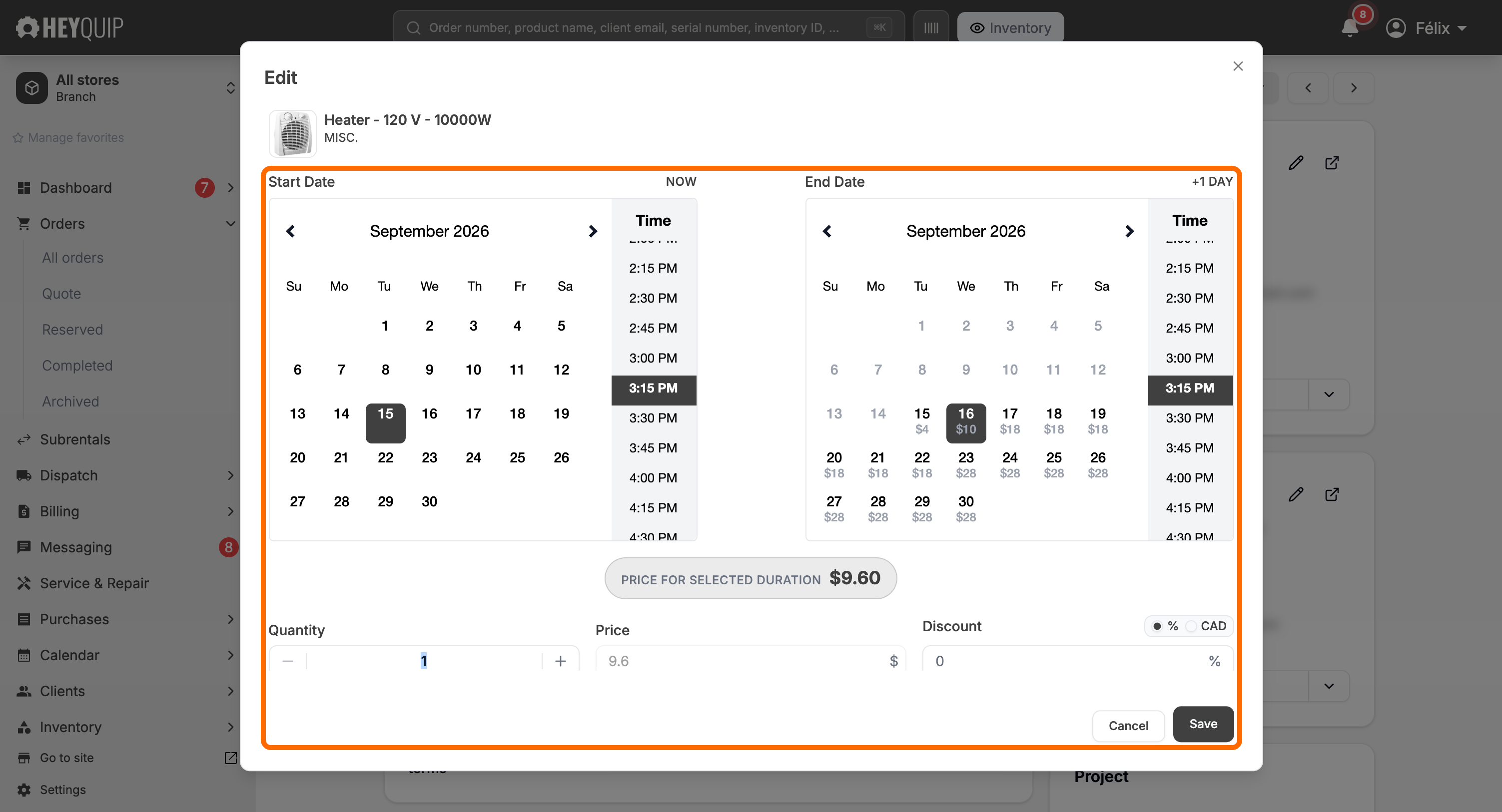Click the Clients sidebar icon
Image resolution: width=1502 pixels, height=812 pixels.
click(x=24, y=691)
